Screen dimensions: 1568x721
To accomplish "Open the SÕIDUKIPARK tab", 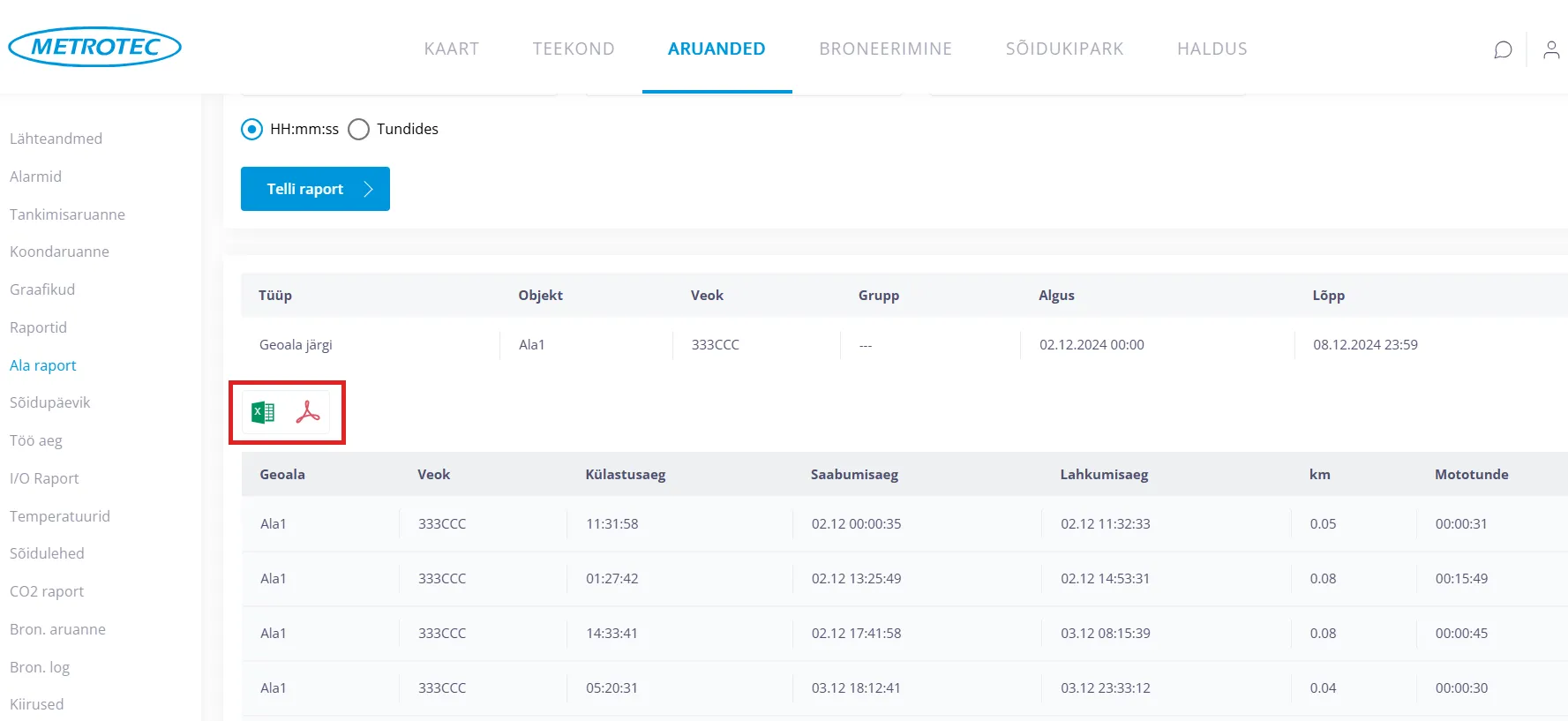I will pos(1064,49).
